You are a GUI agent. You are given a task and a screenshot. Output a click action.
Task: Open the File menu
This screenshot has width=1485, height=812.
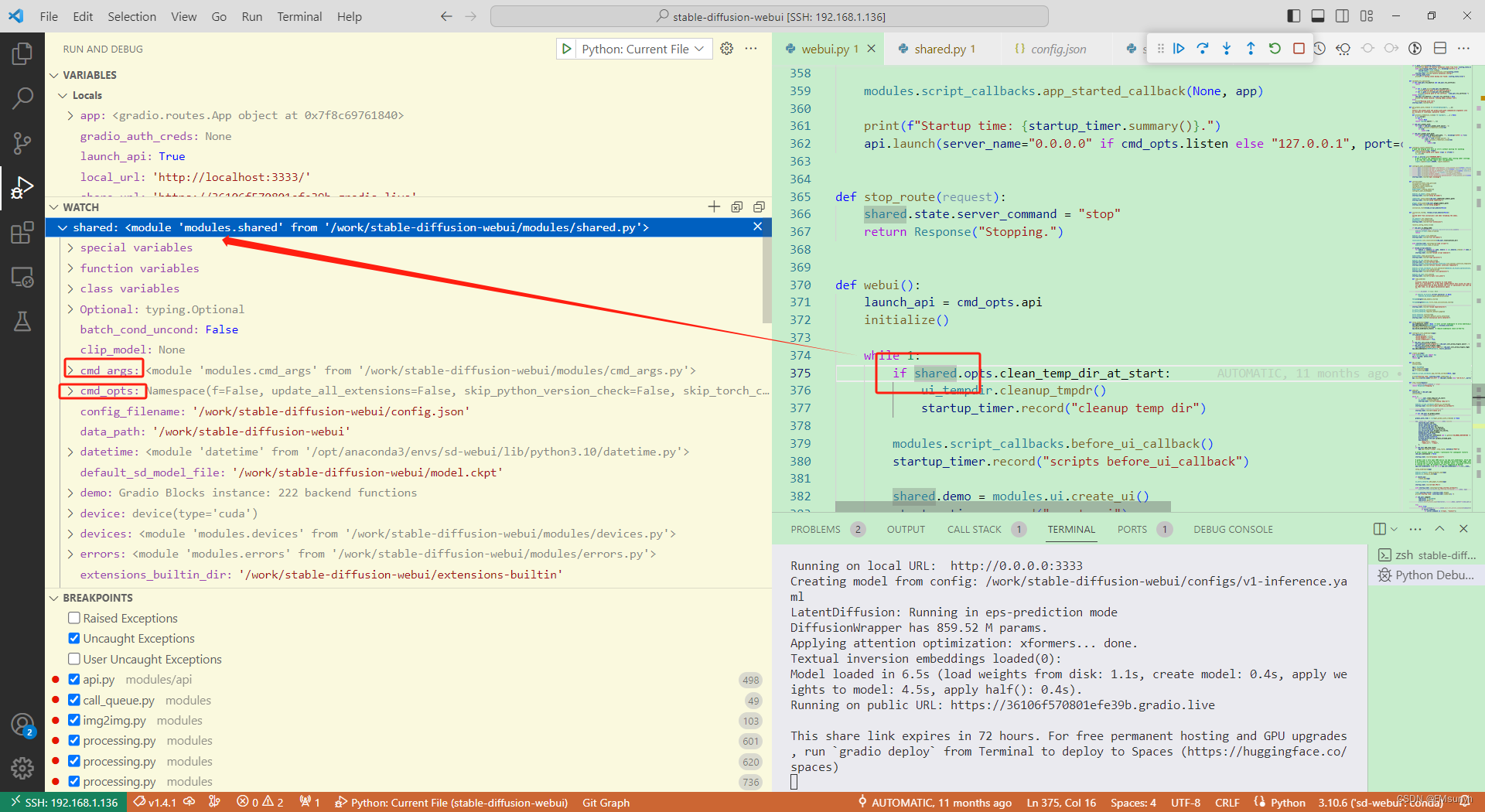pyautogui.click(x=49, y=16)
